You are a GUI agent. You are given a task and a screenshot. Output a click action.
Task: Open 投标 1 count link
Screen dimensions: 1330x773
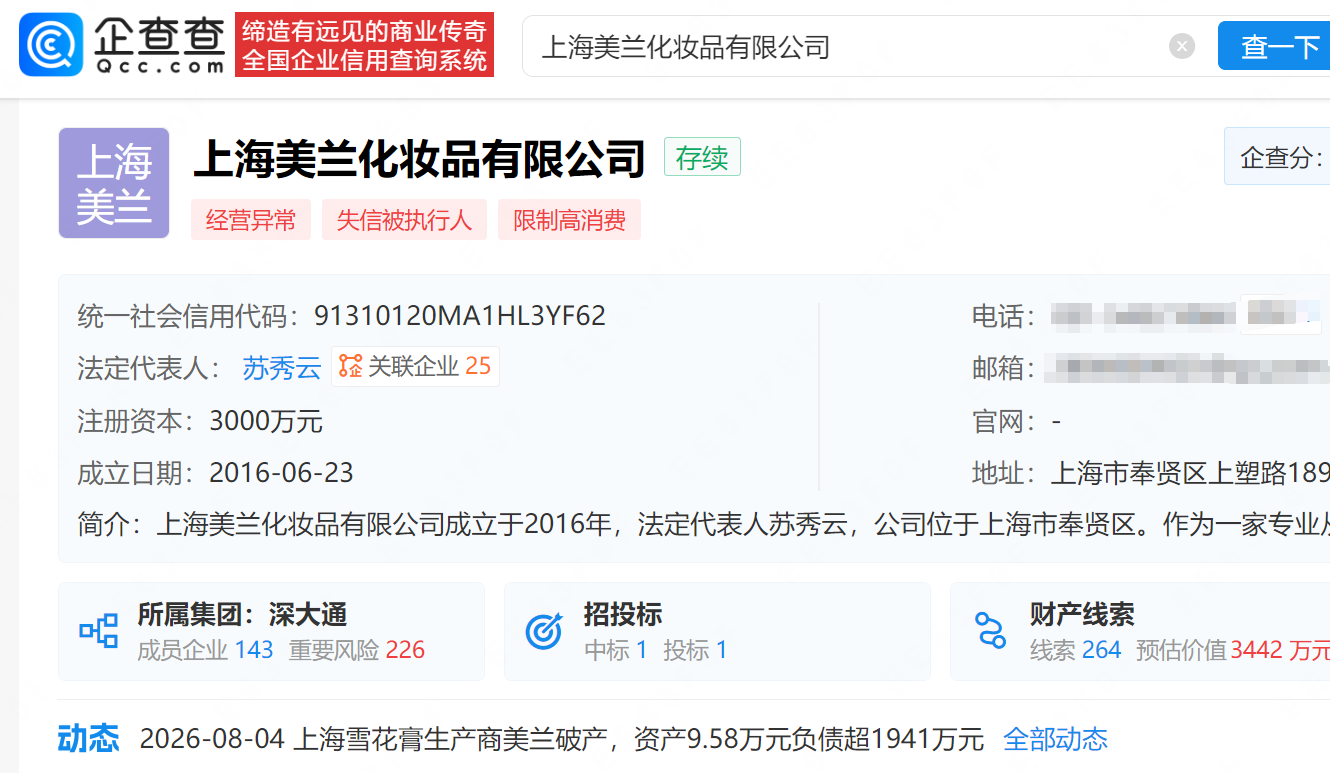(695, 650)
